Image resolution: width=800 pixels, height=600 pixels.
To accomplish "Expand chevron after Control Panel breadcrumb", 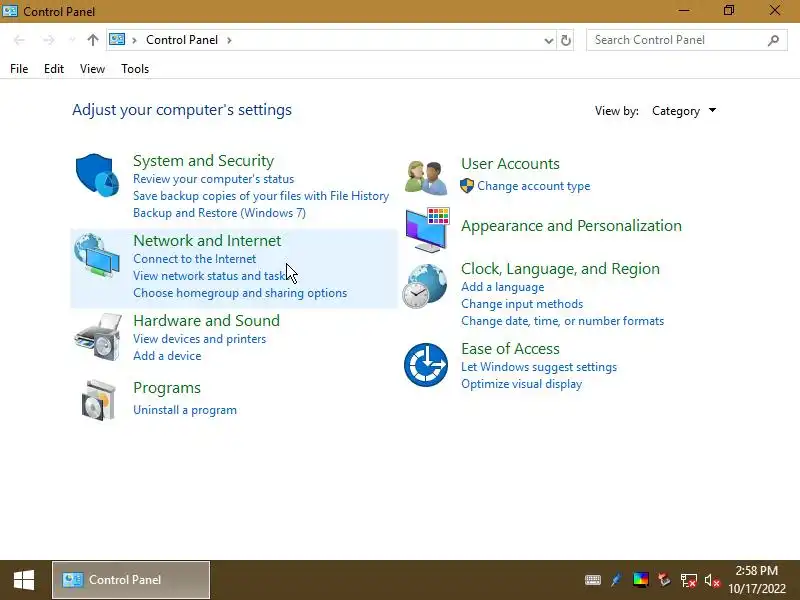I will (x=229, y=40).
